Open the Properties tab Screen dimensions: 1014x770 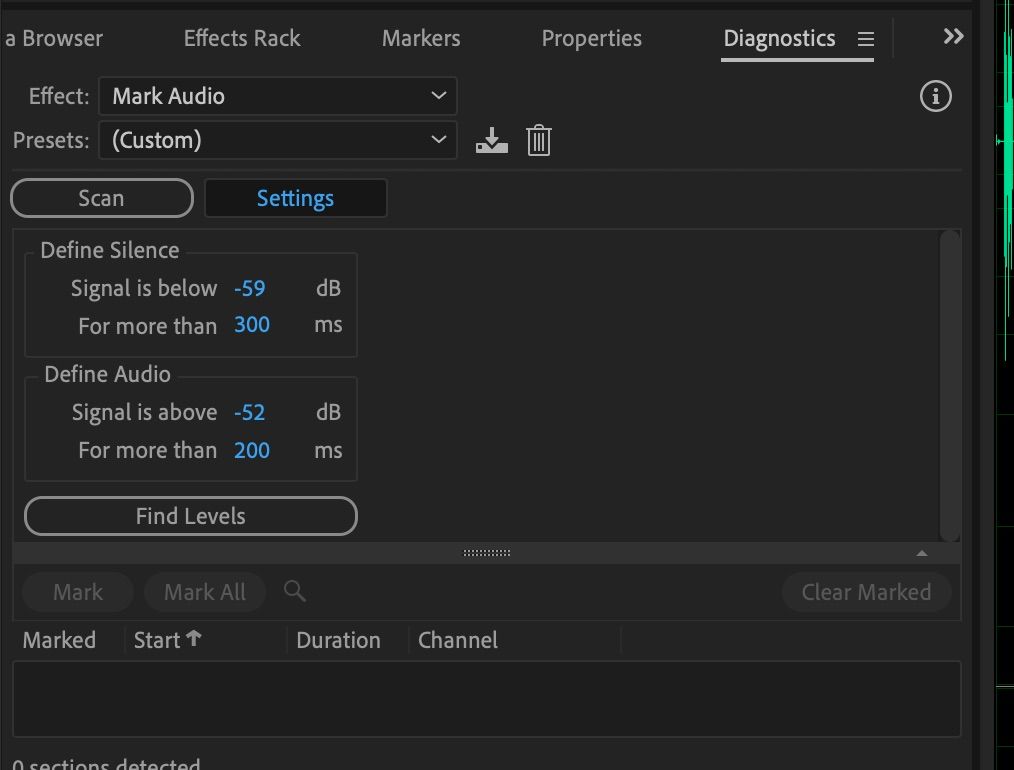[591, 38]
